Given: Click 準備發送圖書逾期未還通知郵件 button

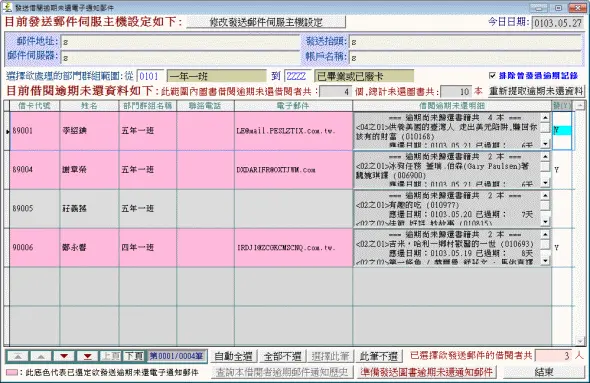Looking at the screenshot, I should (x=426, y=372).
